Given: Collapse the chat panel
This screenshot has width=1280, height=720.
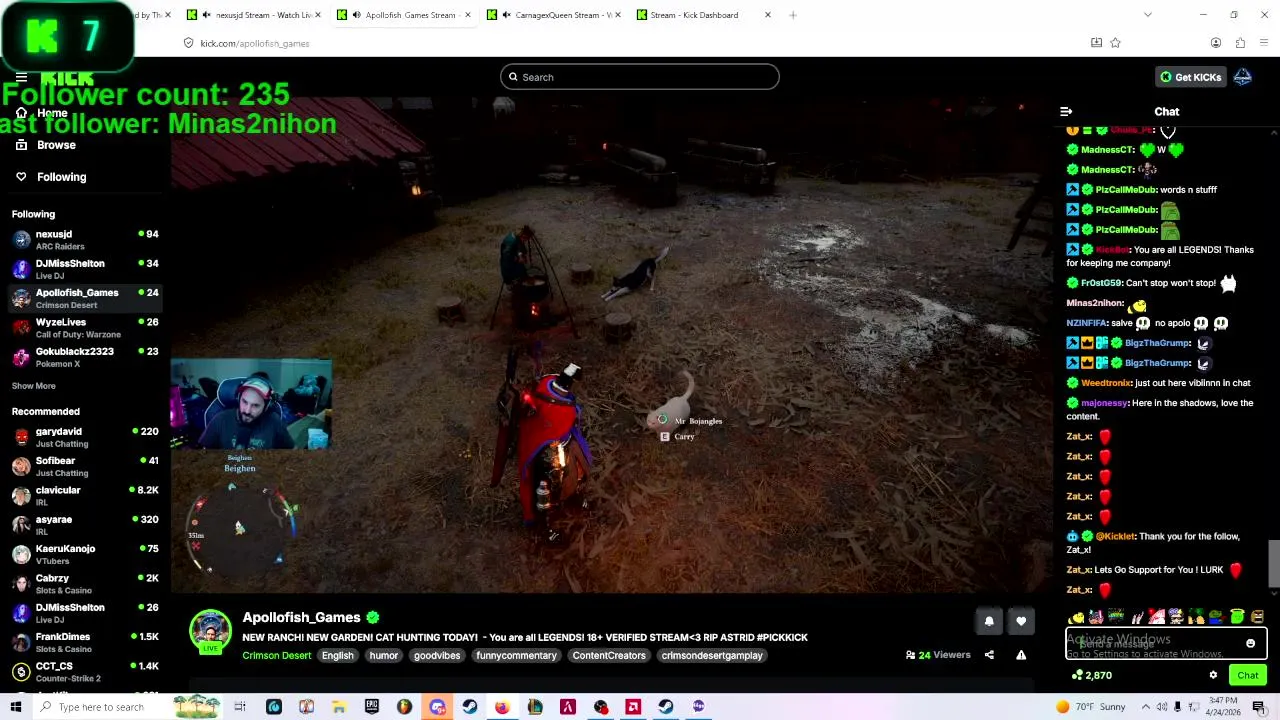Looking at the screenshot, I should click(1066, 112).
